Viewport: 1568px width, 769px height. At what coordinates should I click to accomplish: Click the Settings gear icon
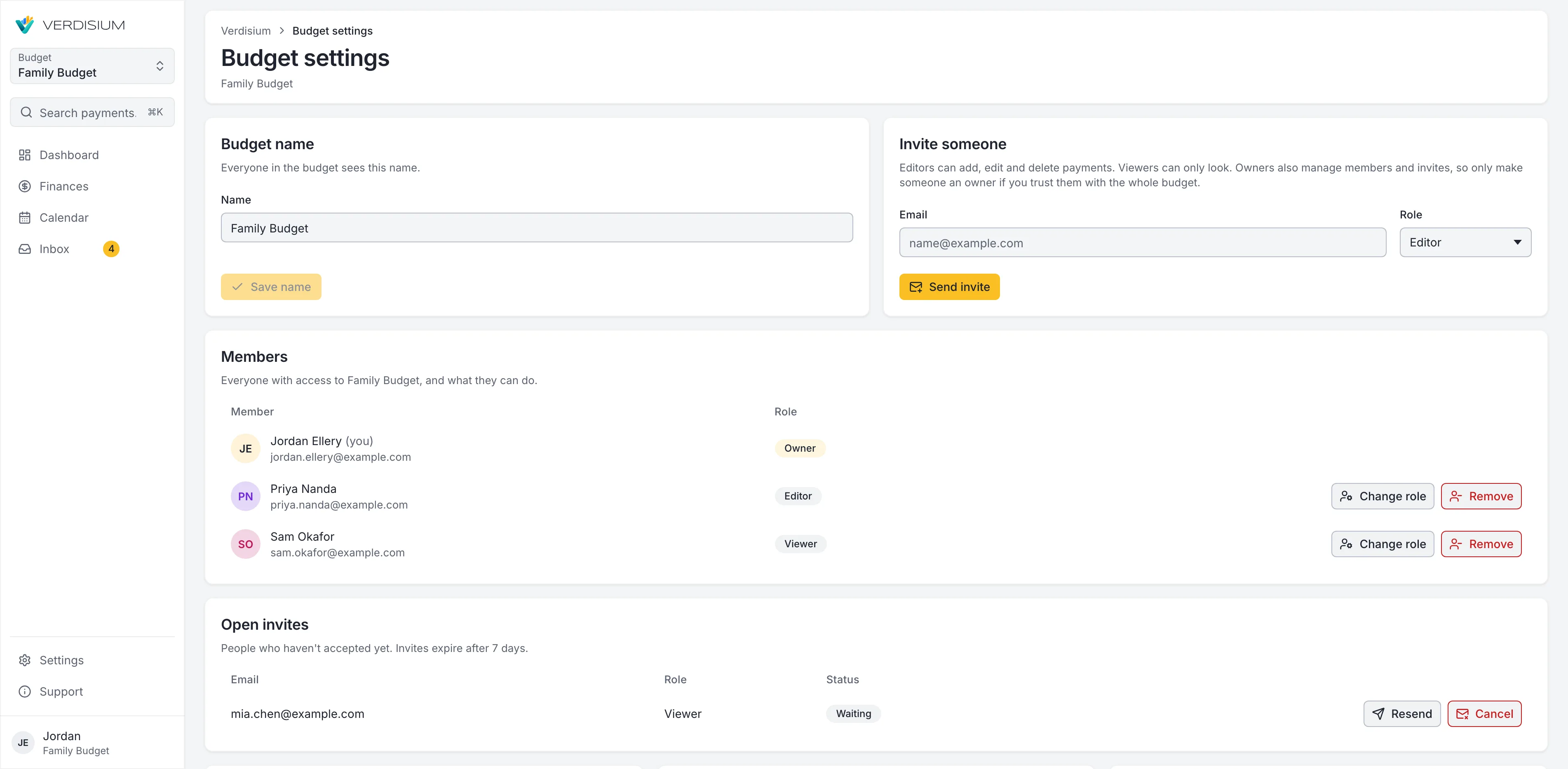pos(24,660)
